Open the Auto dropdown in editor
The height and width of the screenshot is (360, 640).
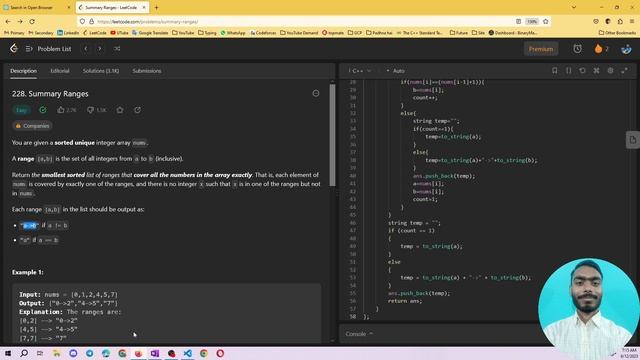[395, 71]
